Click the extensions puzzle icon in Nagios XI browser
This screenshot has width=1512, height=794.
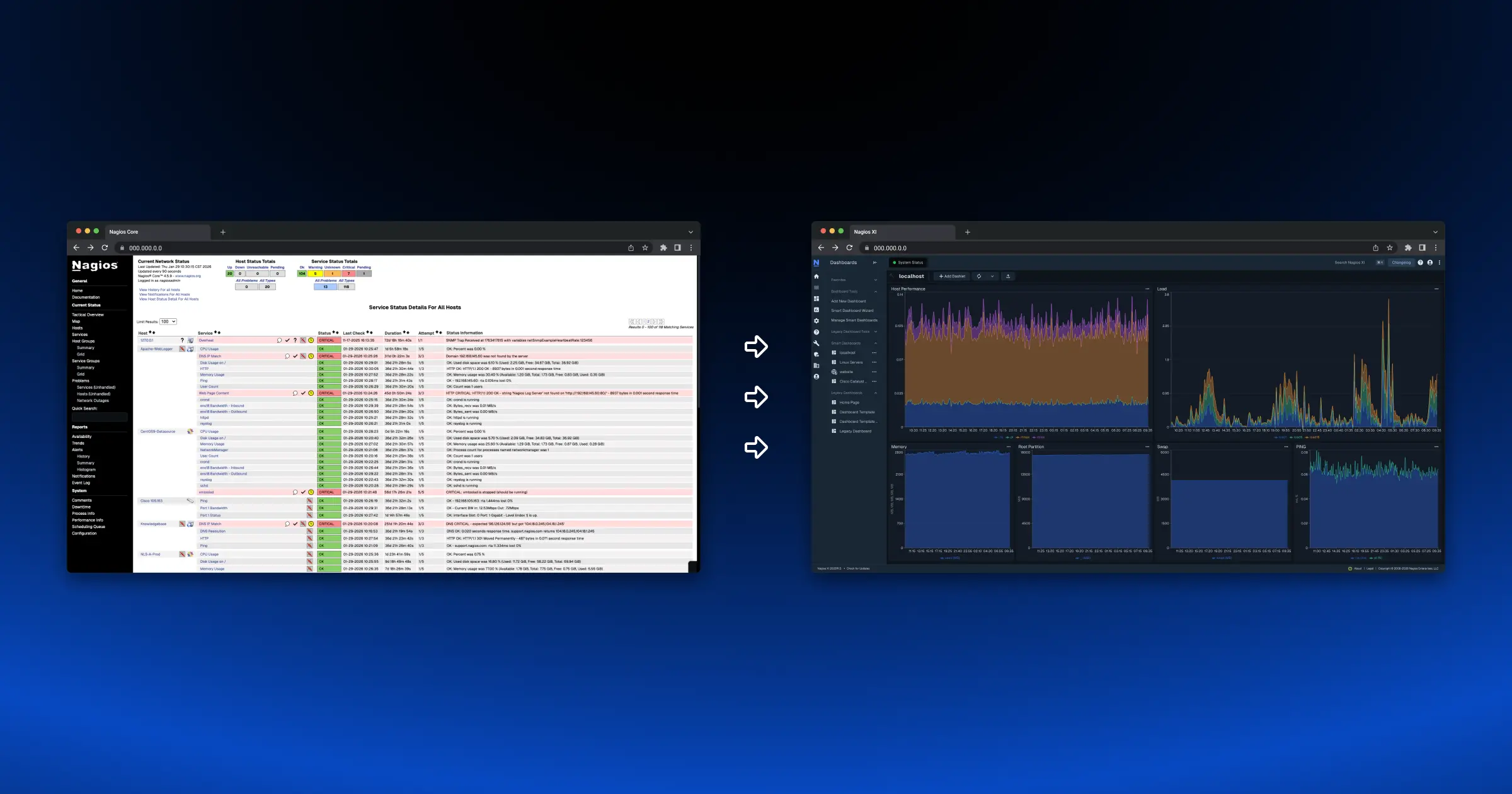(1408, 248)
